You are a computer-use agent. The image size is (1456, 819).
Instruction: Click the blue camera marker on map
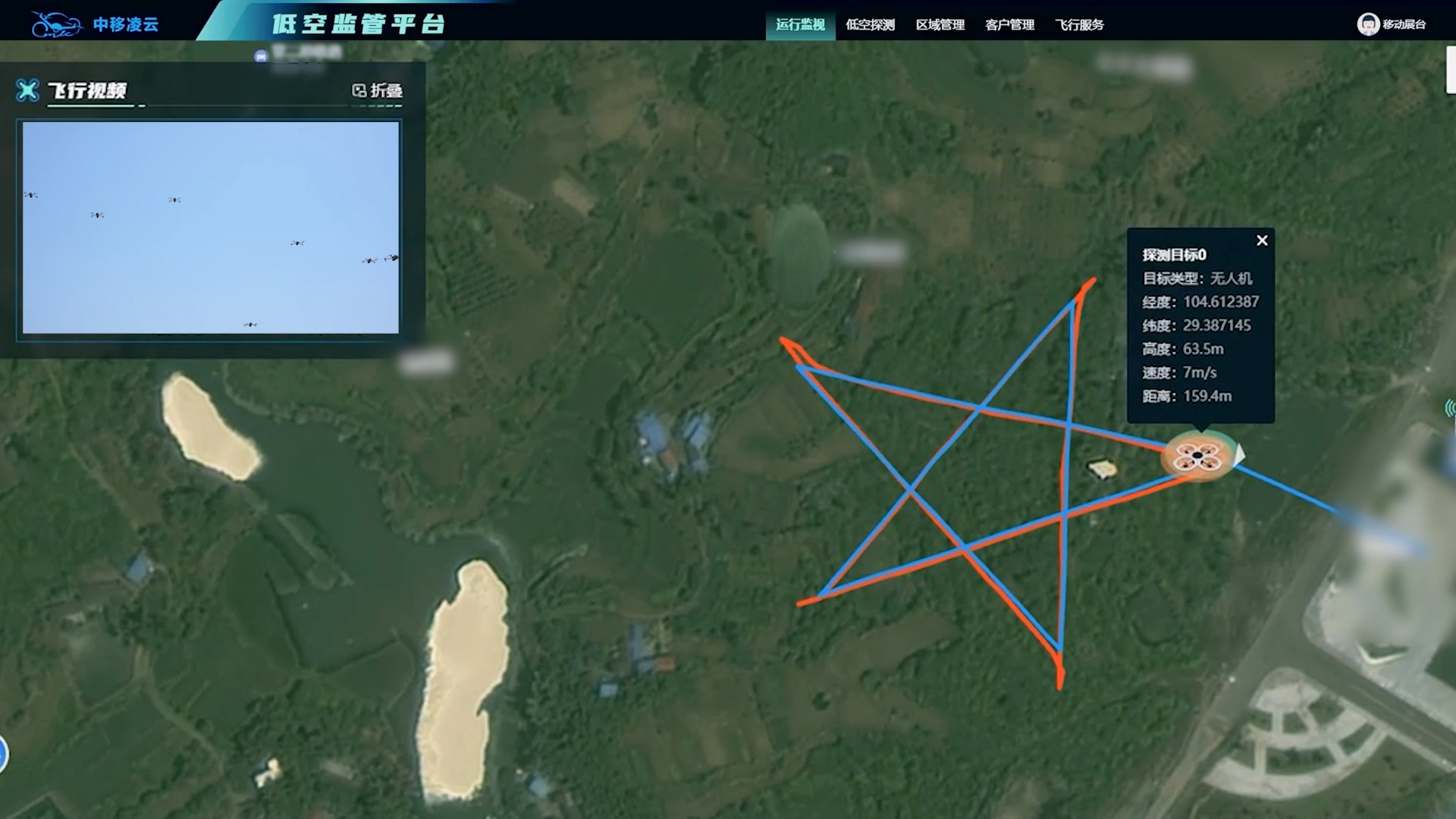coord(261,56)
